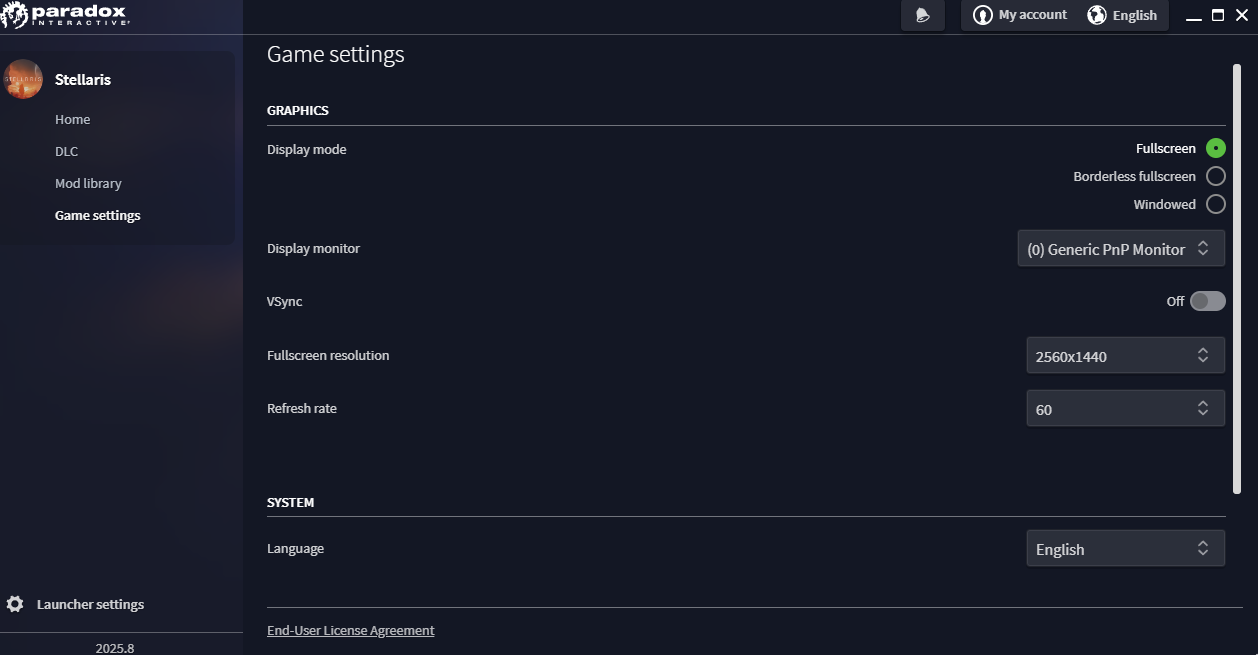Minimize the launcher window
This screenshot has width=1258, height=655.
[1193, 16]
